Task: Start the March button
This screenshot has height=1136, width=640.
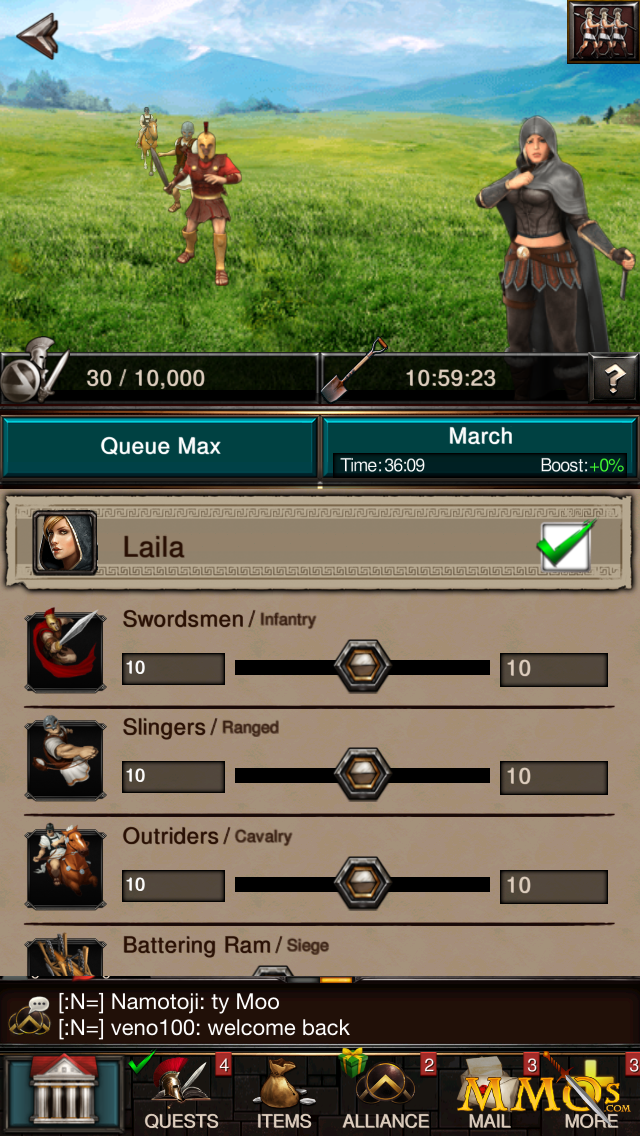Action: click(480, 446)
